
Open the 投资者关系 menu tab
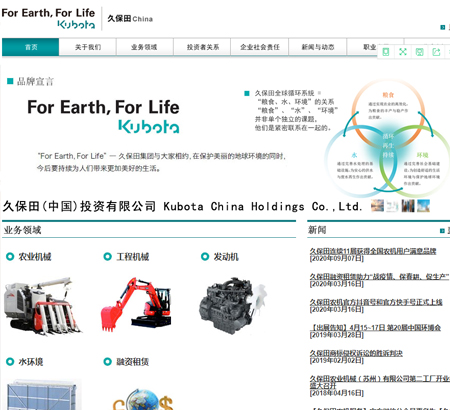click(x=203, y=47)
